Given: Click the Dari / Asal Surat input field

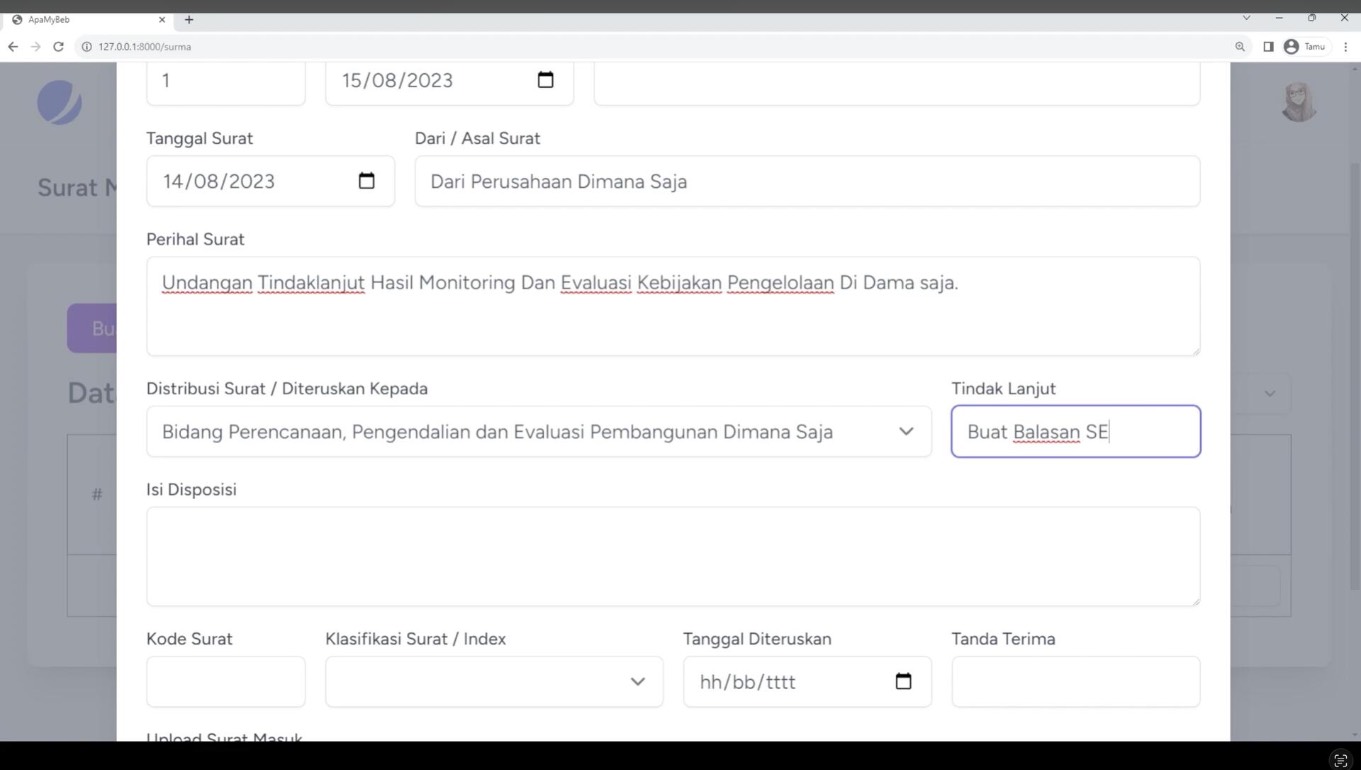Looking at the screenshot, I should [x=807, y=181].
